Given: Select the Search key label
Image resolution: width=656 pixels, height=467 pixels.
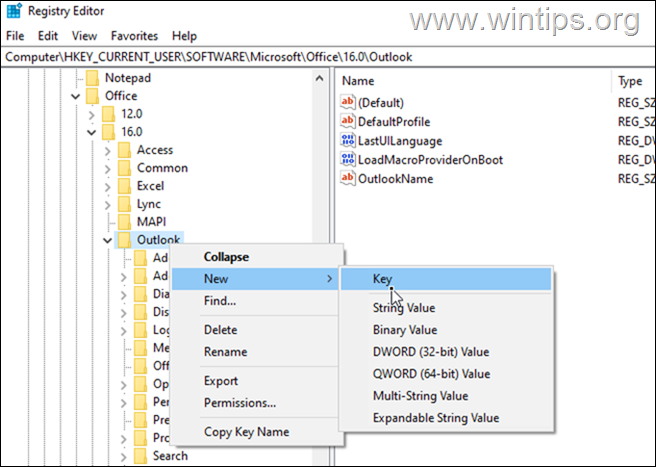Looking at the screenshot, I should click(x=170, y=456).
